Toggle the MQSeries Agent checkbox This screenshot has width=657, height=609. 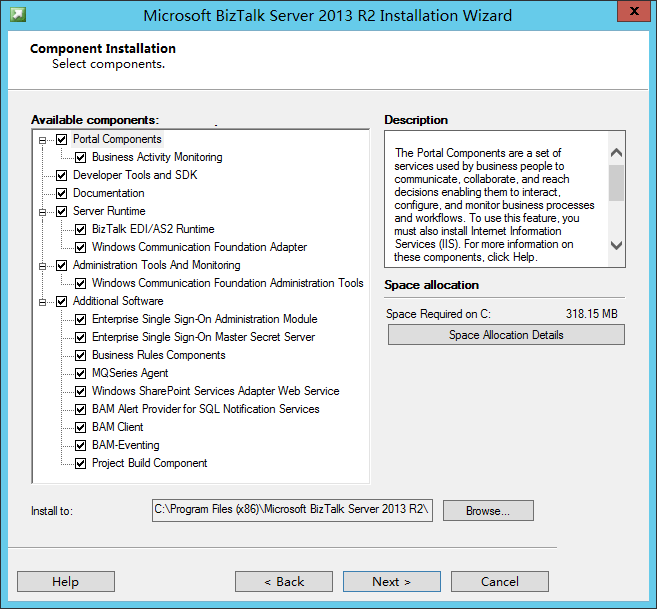80,373
